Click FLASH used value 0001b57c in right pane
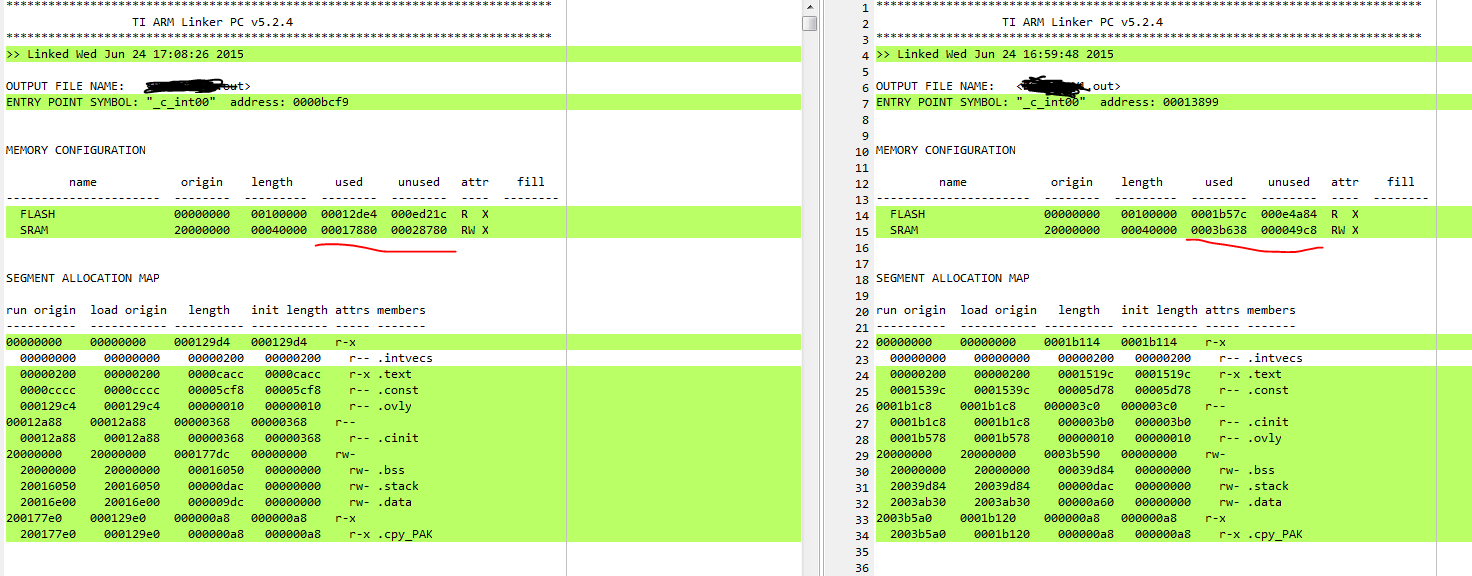1472x576 pixels. 1219,214
